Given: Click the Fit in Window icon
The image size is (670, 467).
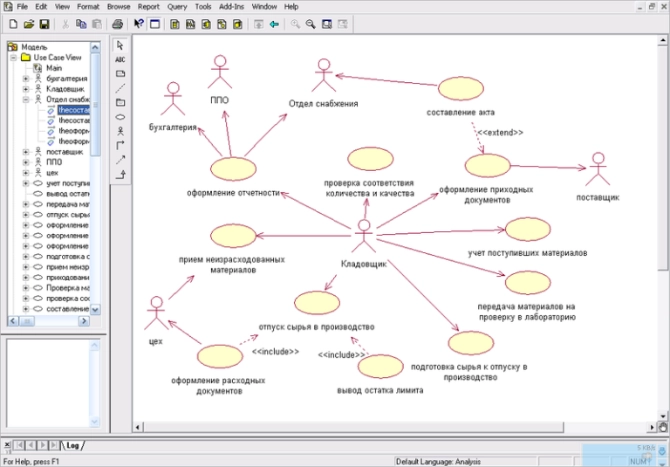Looking at the screenshot, I should point(327,24).
